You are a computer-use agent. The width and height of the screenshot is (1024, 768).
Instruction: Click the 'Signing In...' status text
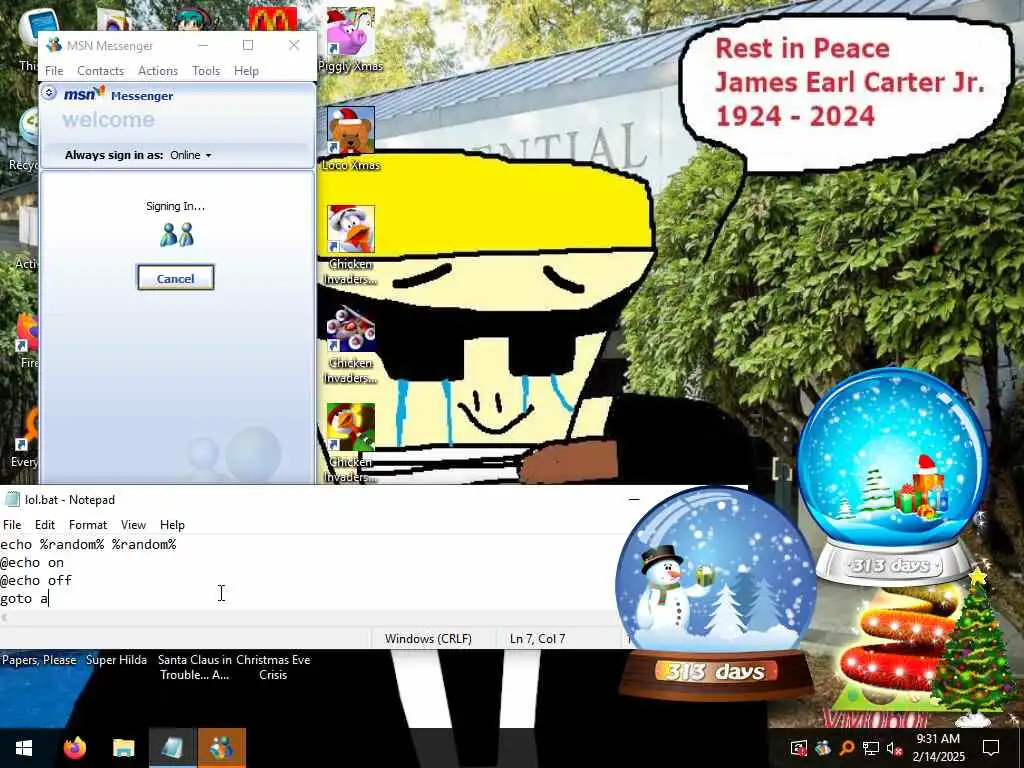click(175, 206)
